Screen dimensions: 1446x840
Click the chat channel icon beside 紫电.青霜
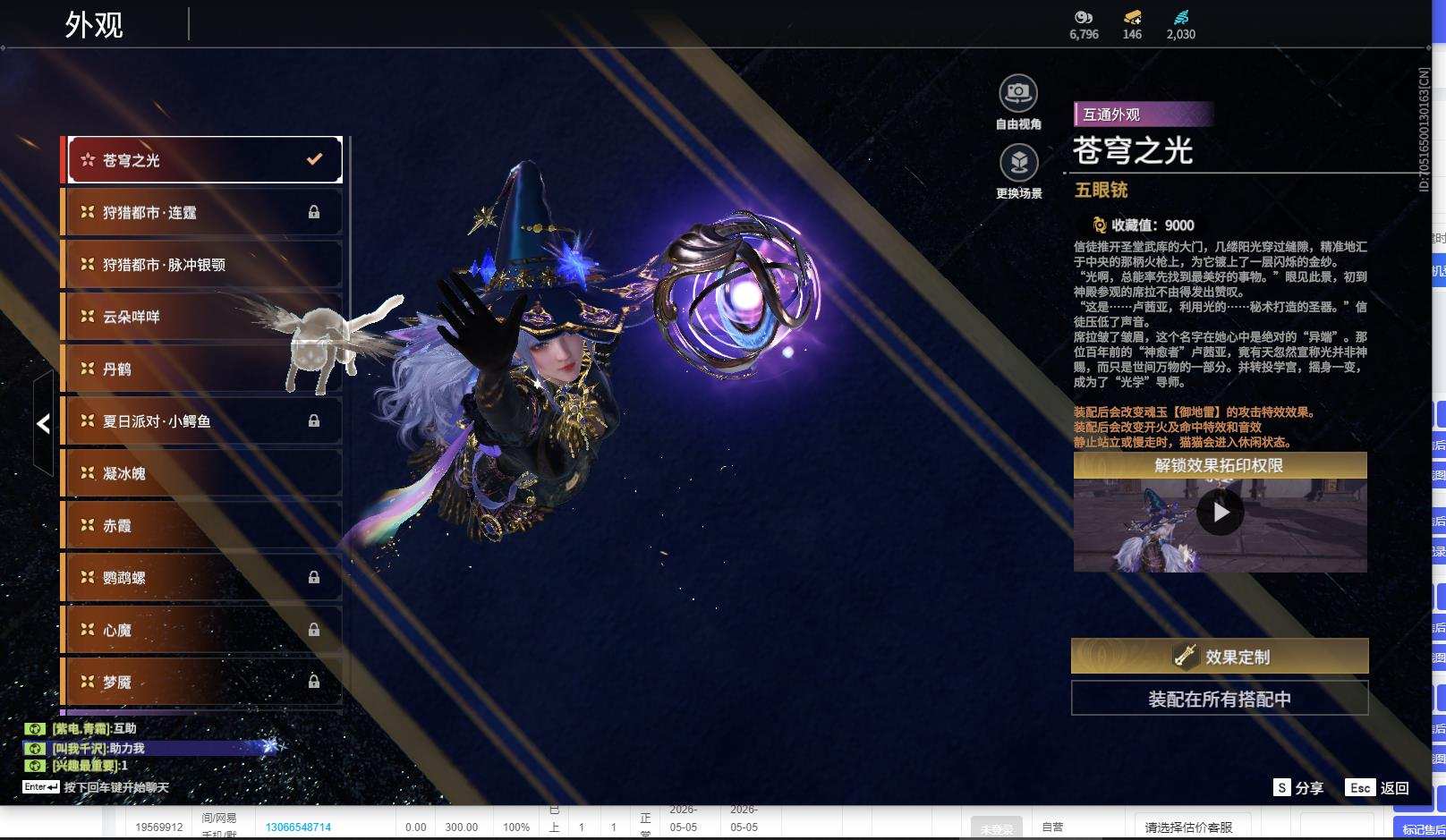point(35,728)
